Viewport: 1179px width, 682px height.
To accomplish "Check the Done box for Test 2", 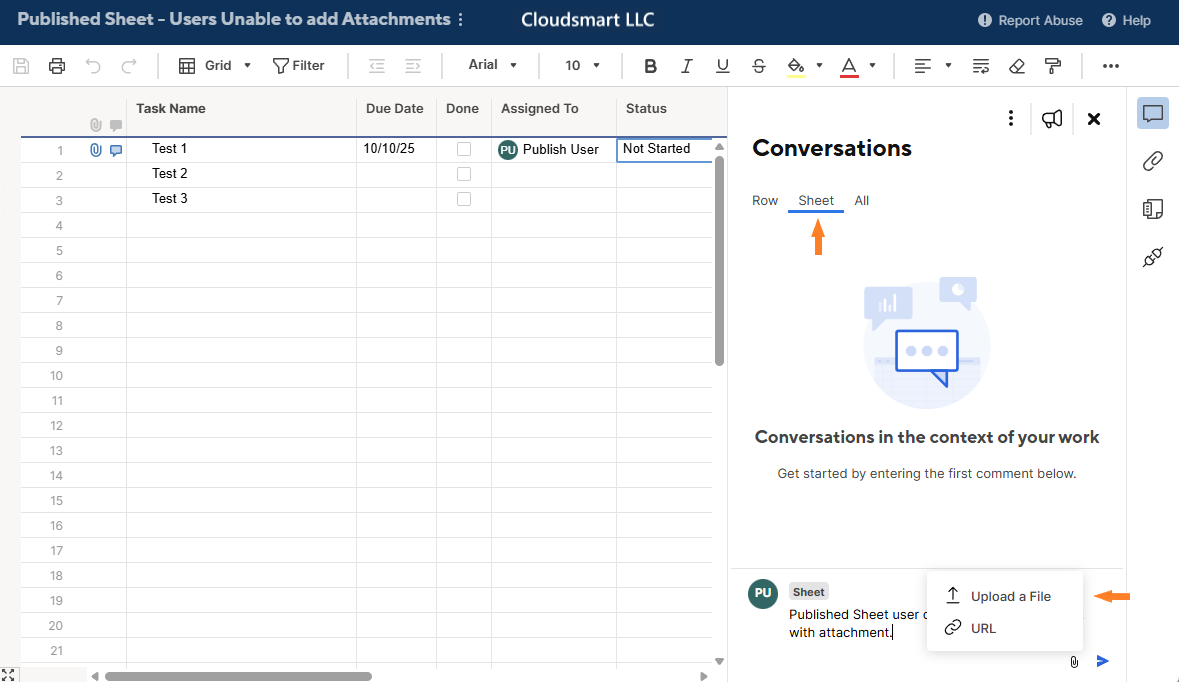I will (x=464, y=174).
